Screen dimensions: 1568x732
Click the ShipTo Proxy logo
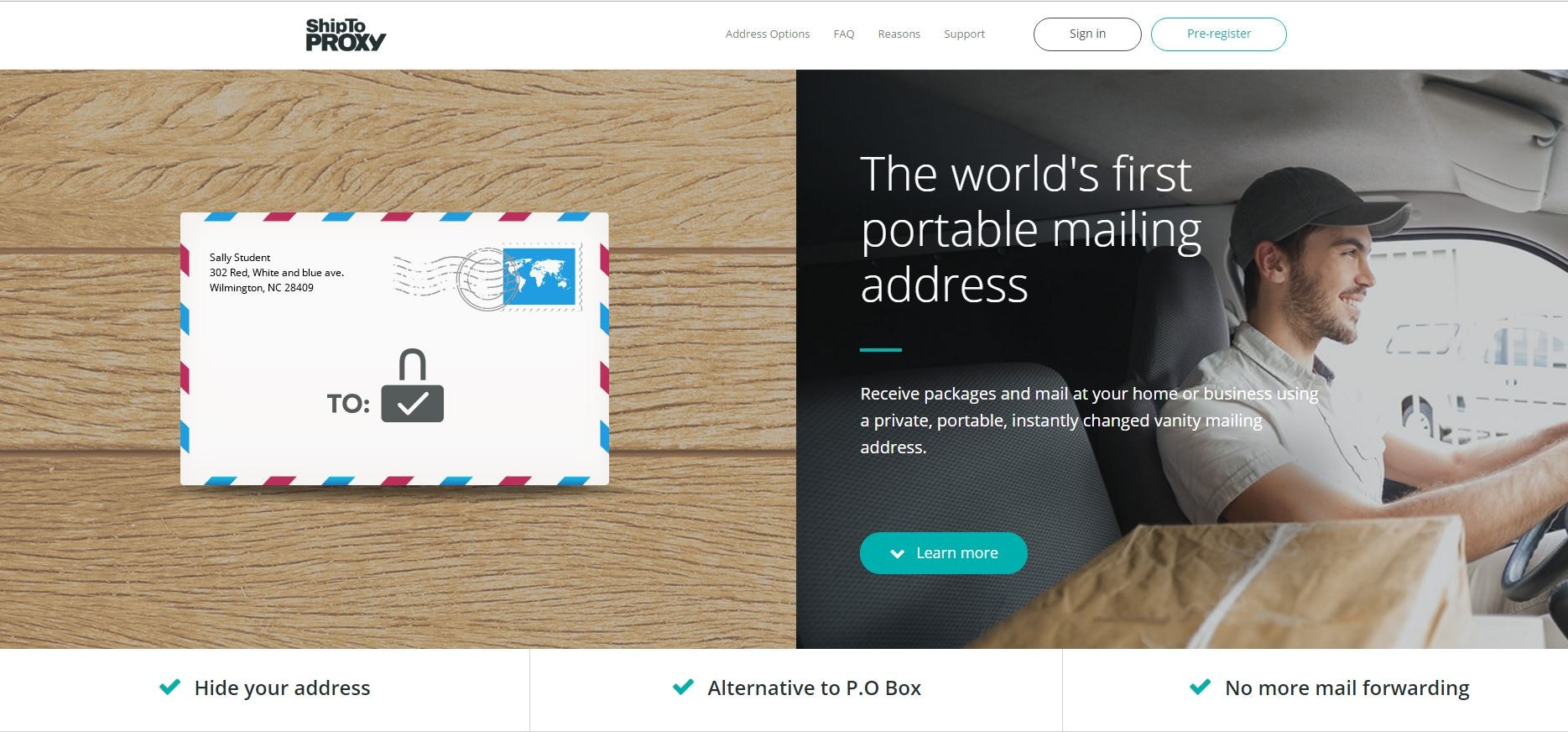click(x=346, y=34)
